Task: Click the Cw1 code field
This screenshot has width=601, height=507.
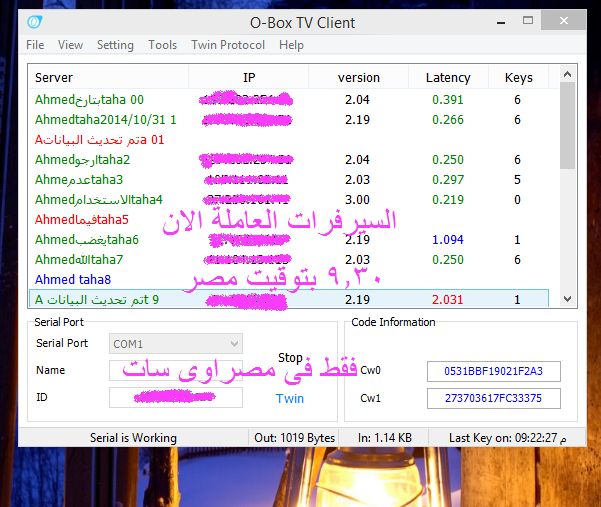Action: (x=494, y=398)
